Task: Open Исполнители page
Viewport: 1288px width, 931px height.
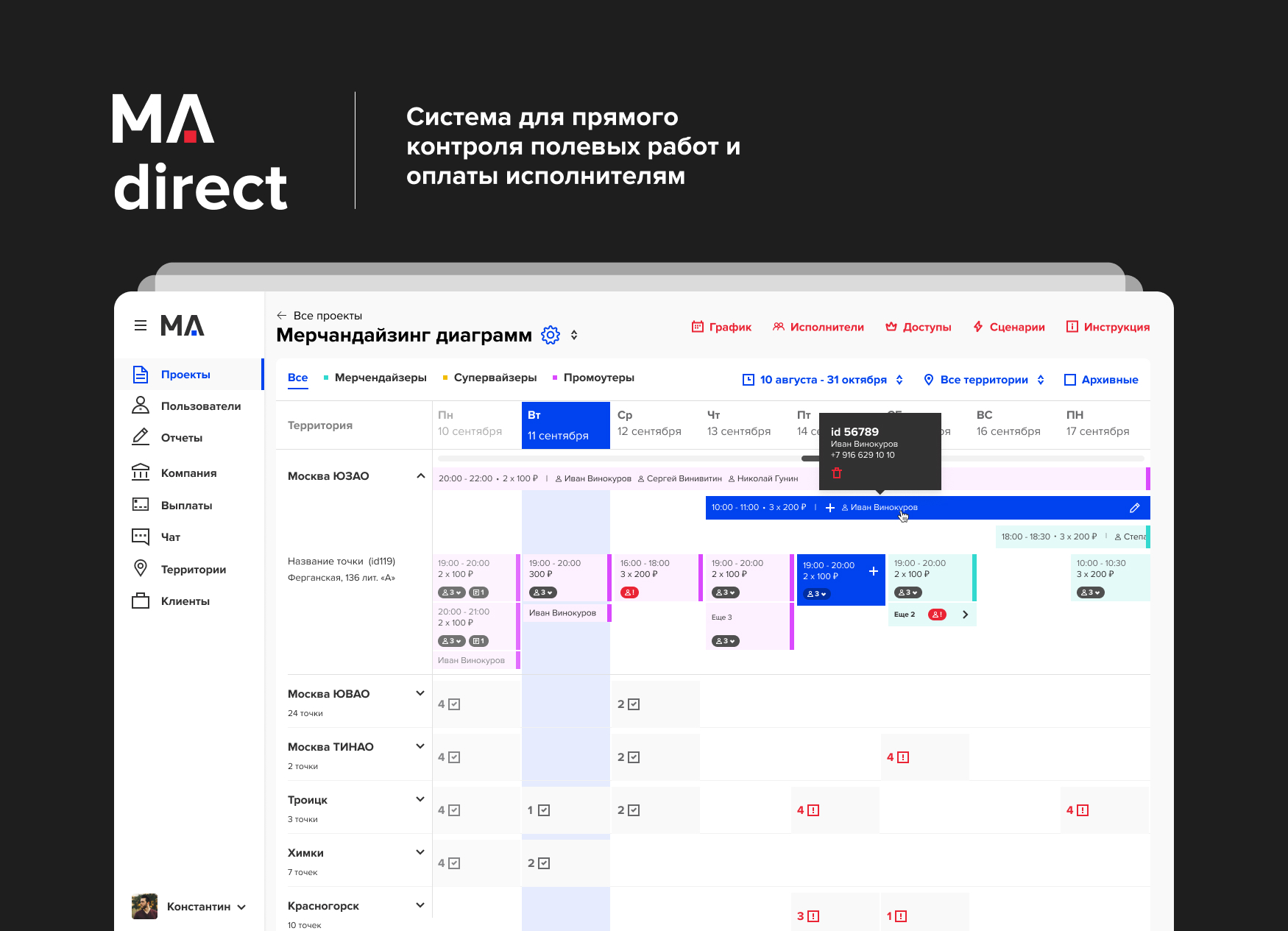Action: (818, 327)
